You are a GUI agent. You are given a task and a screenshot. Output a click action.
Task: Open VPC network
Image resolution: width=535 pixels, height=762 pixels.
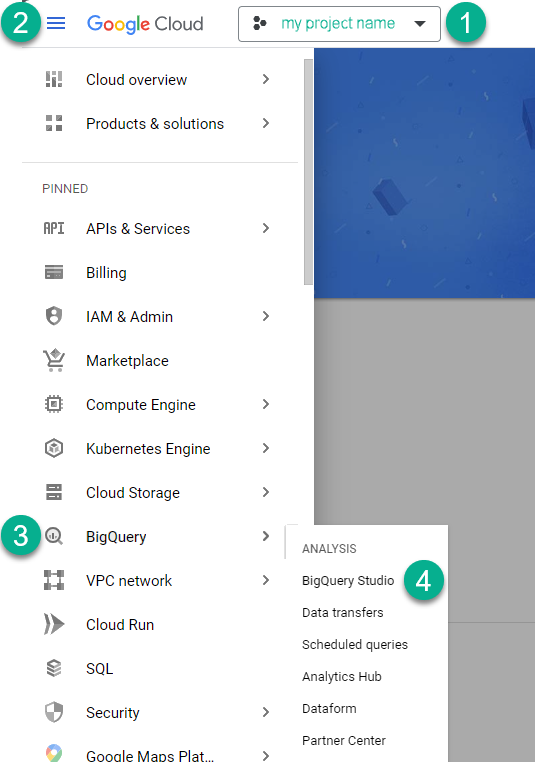(129, 581)
